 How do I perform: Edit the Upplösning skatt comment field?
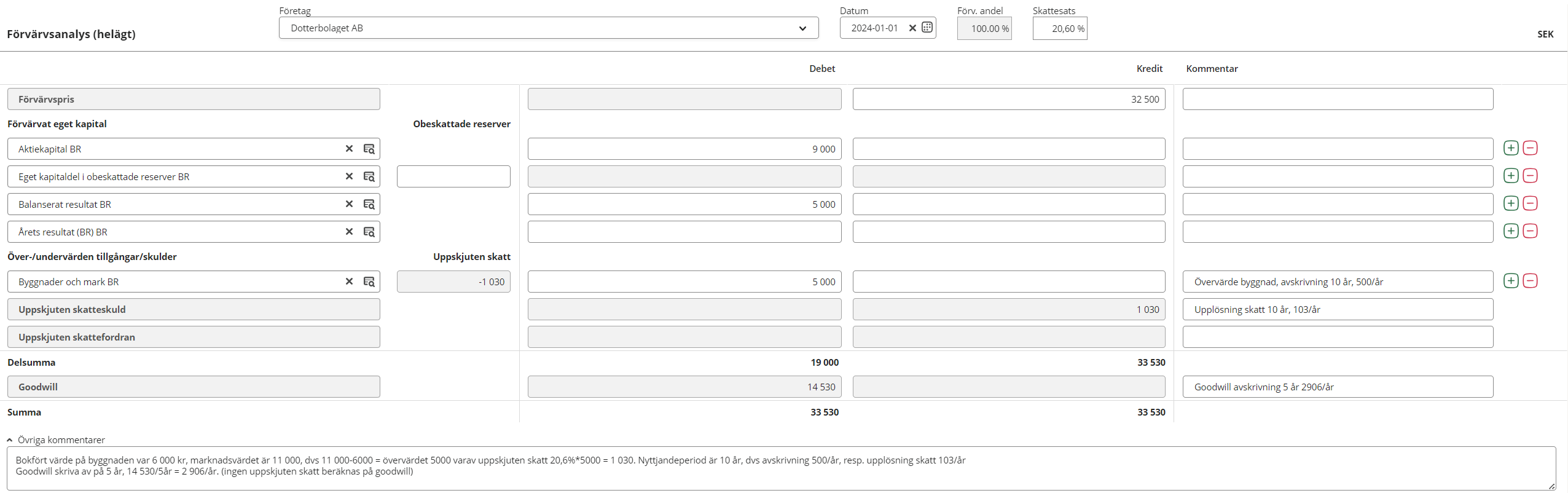point(1337,310)
